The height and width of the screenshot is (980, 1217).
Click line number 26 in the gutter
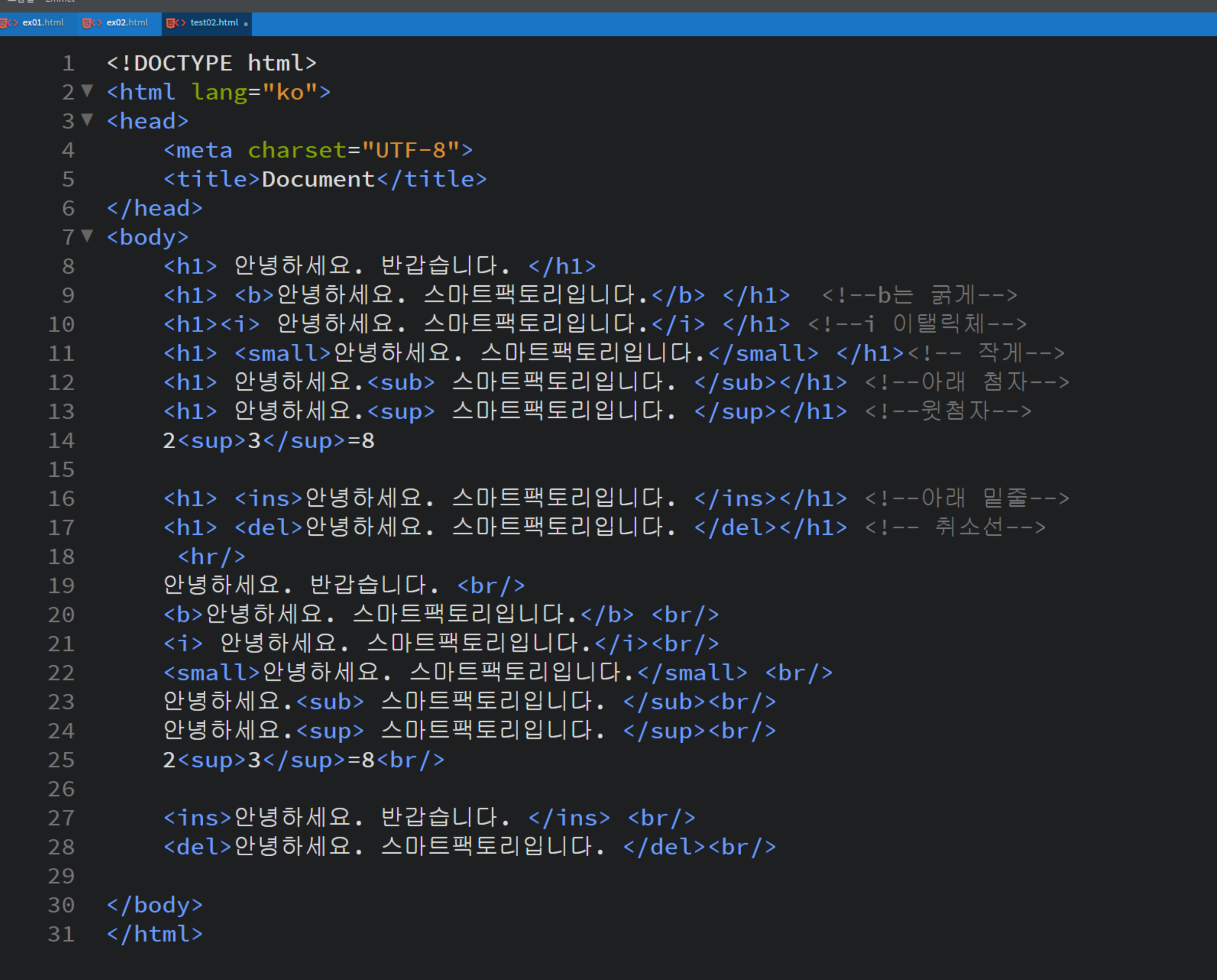[x=62, y=788]
